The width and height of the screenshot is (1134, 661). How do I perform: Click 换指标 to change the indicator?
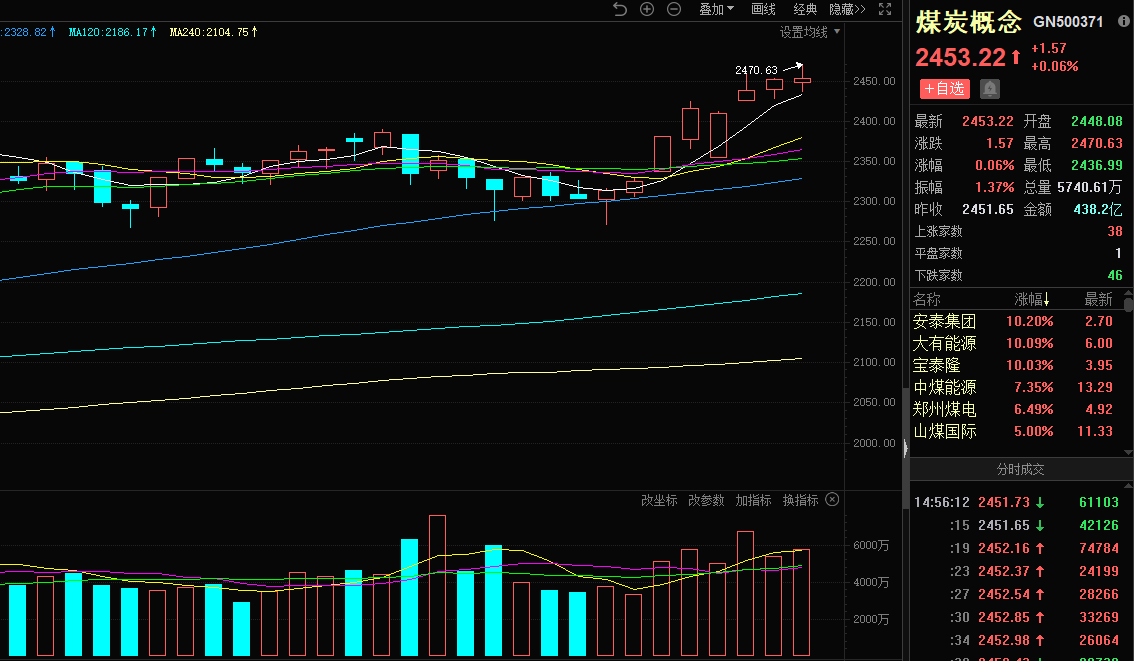click(800, 500)
